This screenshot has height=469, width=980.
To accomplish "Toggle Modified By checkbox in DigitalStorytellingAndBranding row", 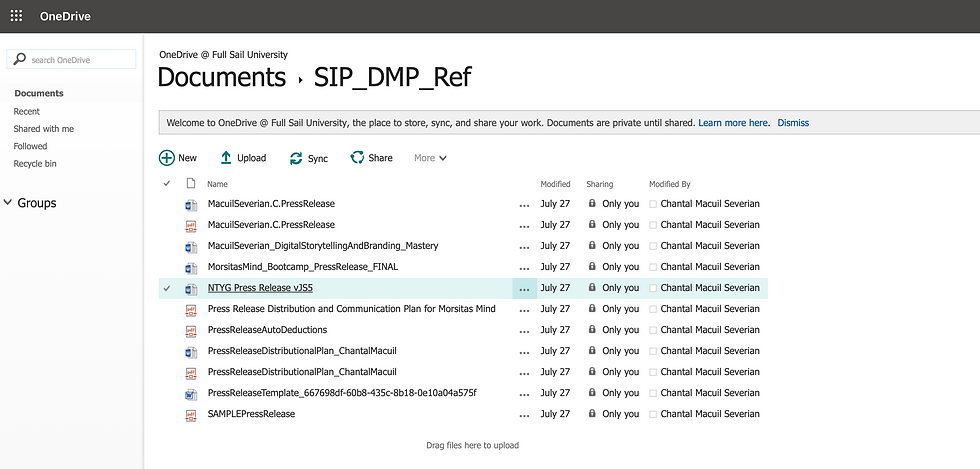I will click(x=653, y=246).
